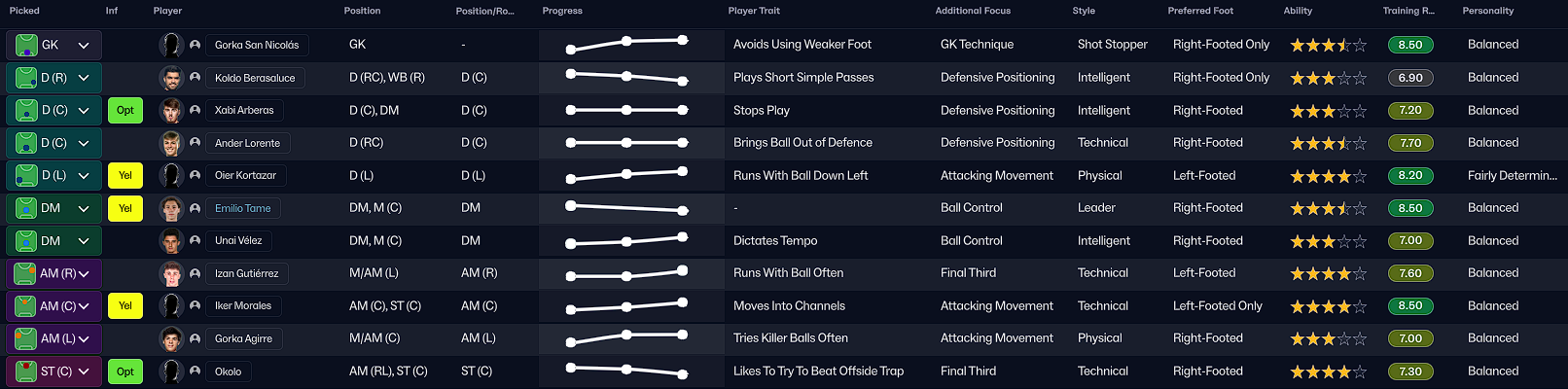
Task: Open Emilio Tame player profile link
Action: click(243, 208)
